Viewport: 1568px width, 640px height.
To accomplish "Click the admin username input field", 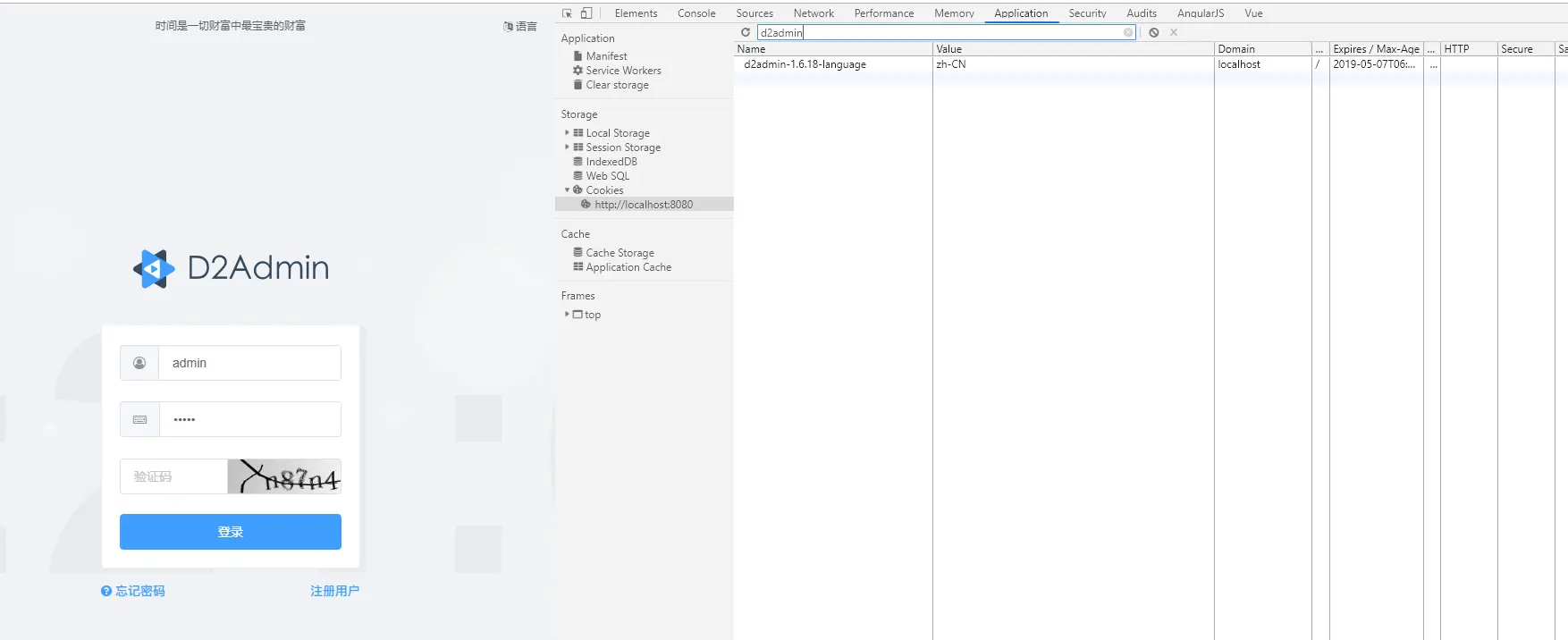I will click(250, 363).
